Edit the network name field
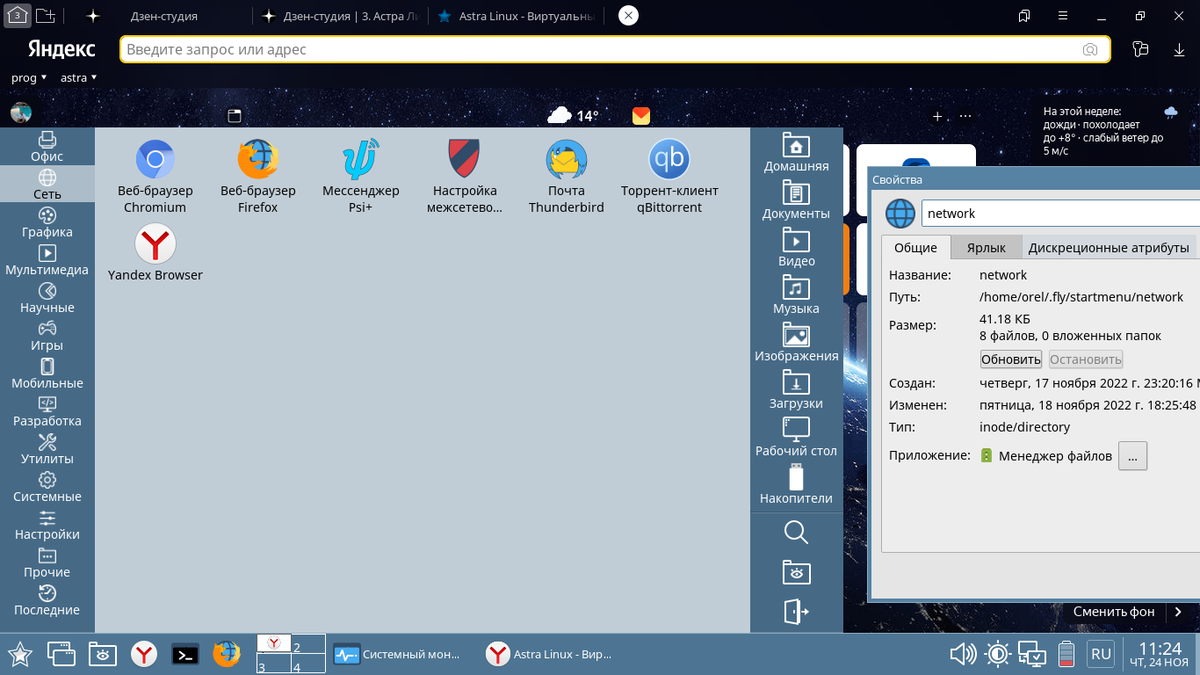Image resolution: width=1200 pixels, height=675 pixels. 1060,213
